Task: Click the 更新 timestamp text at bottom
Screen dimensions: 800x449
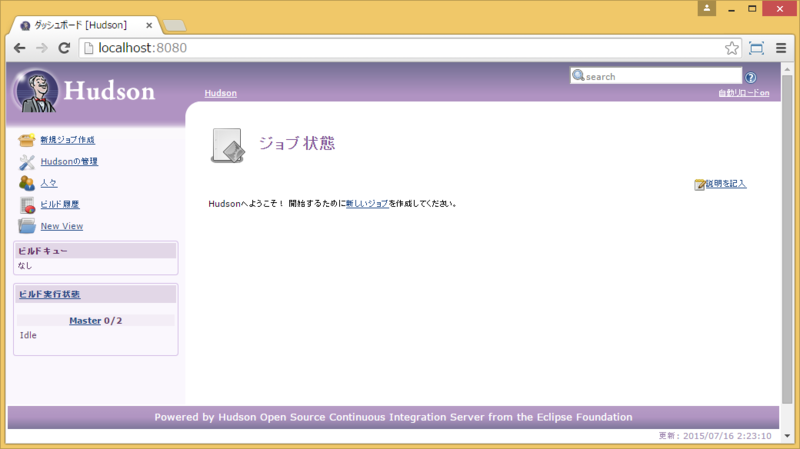Action: (715, 436)
